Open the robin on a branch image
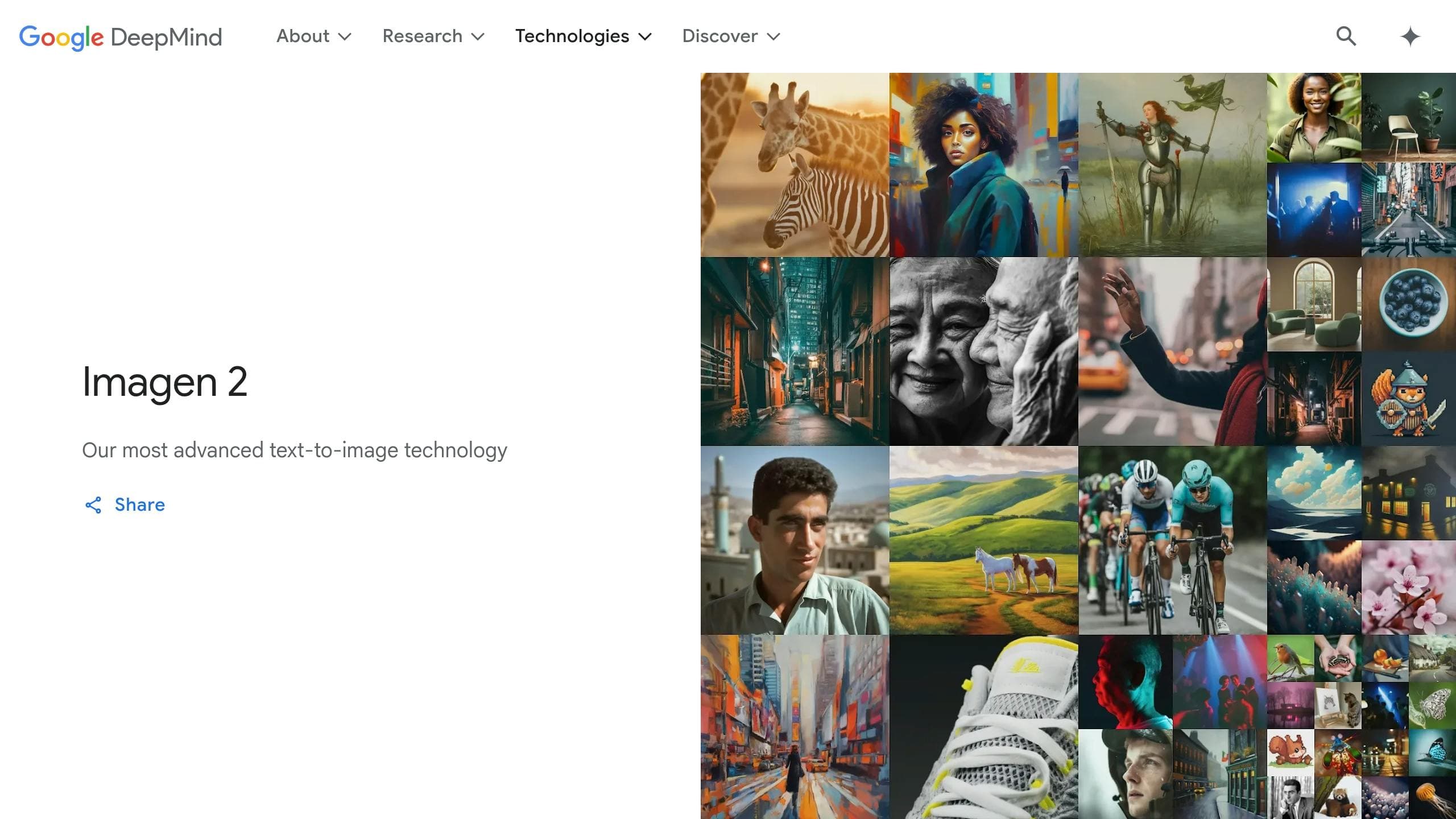The height and width of the screenshot is (819, 1456). point(1290,658)
